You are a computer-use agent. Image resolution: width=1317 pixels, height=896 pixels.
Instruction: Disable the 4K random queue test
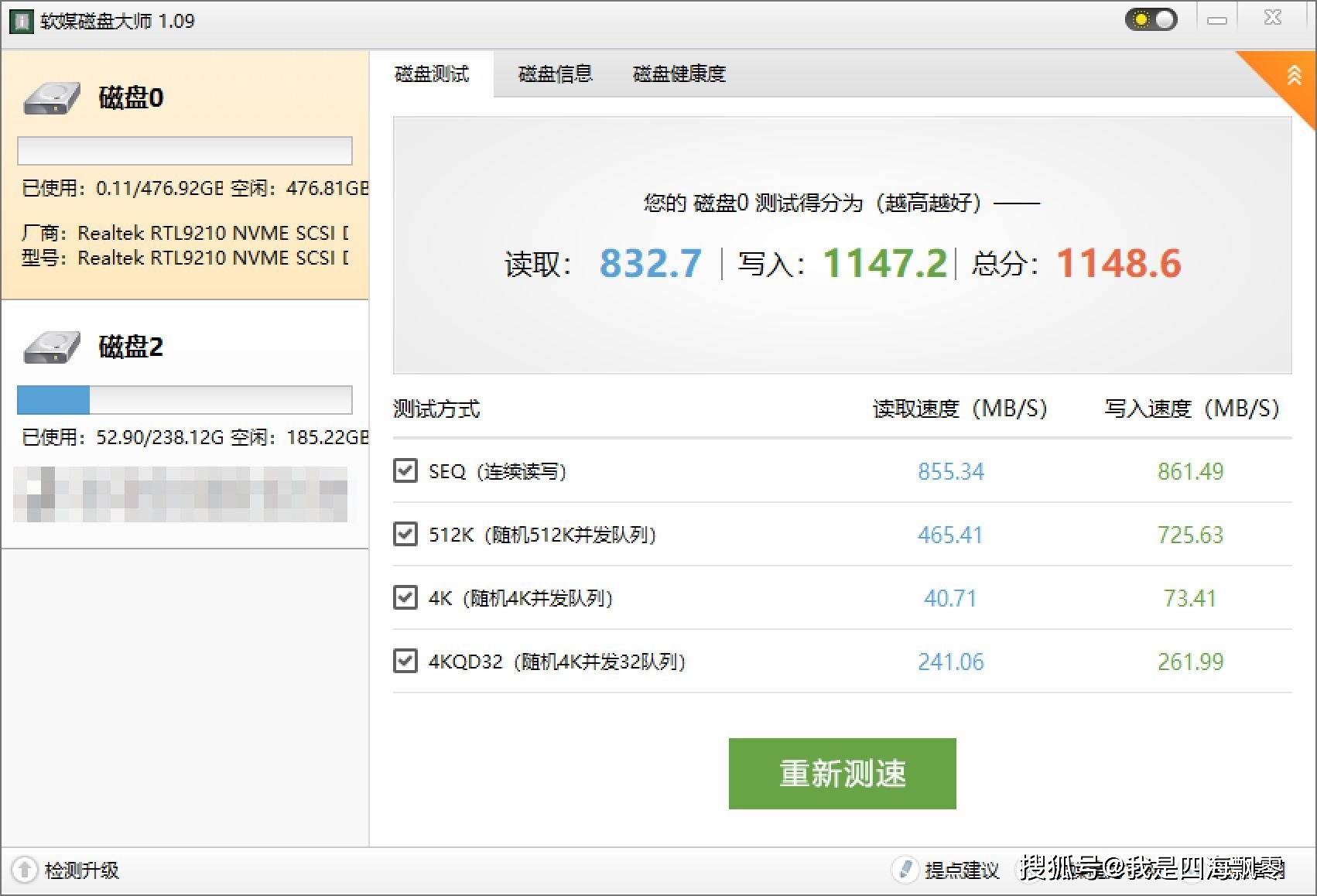pyautogui.click(x=405, y=597)
